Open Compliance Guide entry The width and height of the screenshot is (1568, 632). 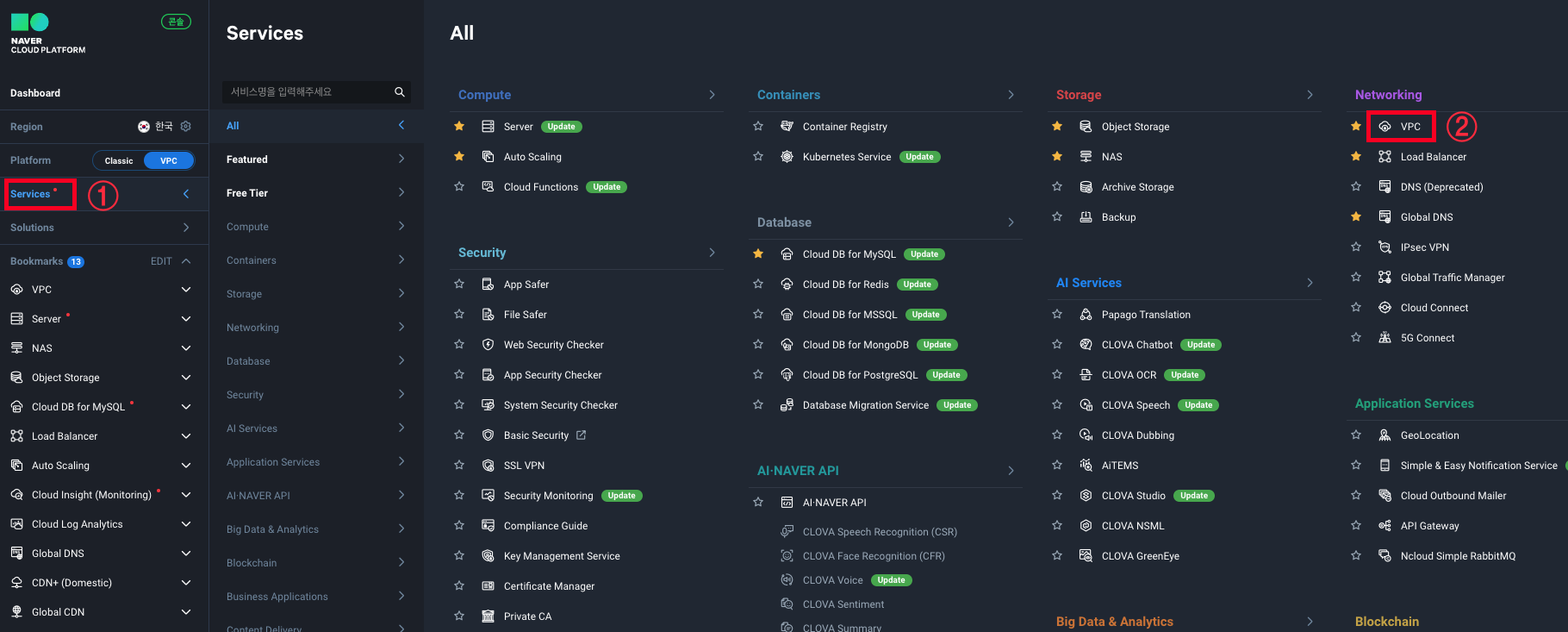tap(546, 526)
